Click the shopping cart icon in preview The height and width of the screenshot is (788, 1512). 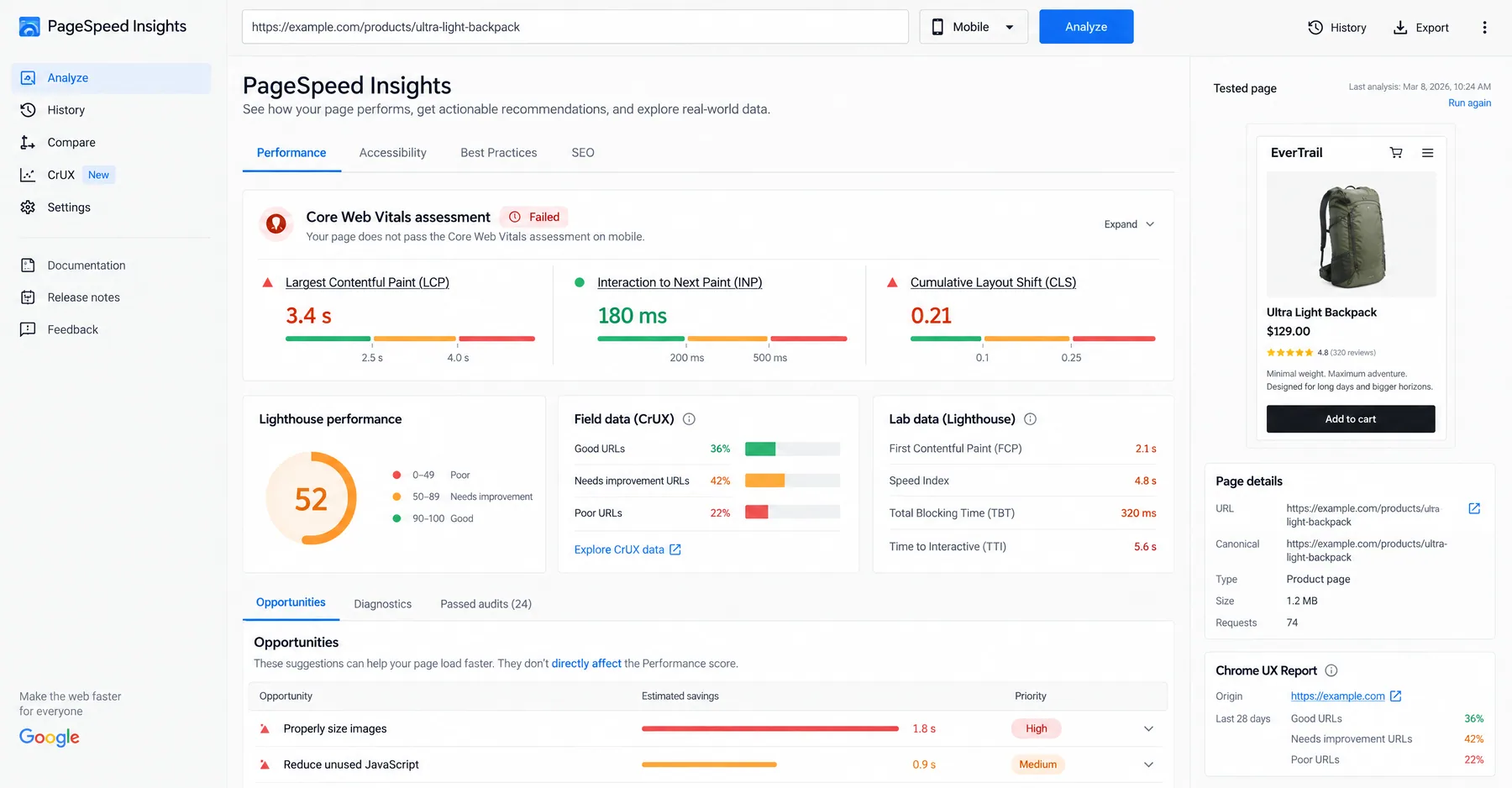coord(1396,153)
